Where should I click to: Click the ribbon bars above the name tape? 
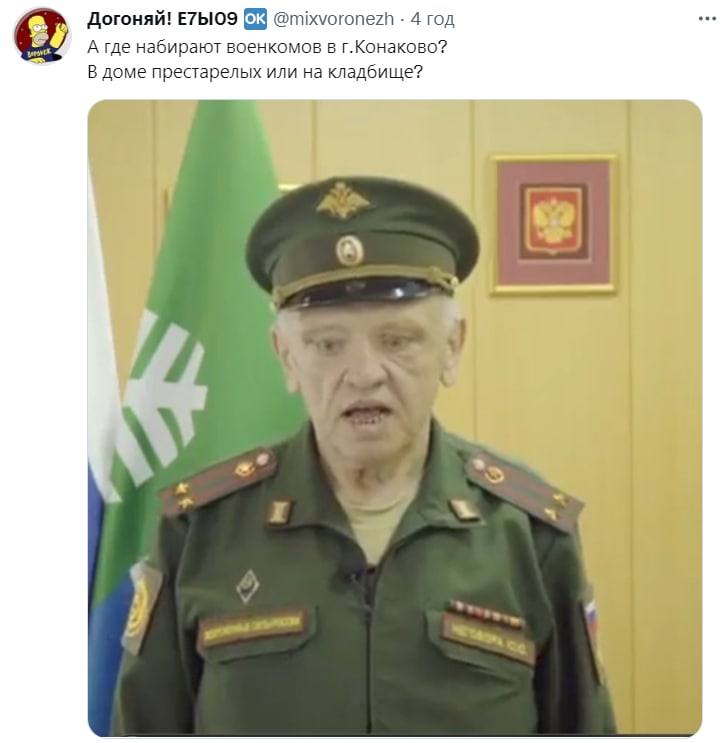[486, 612]
